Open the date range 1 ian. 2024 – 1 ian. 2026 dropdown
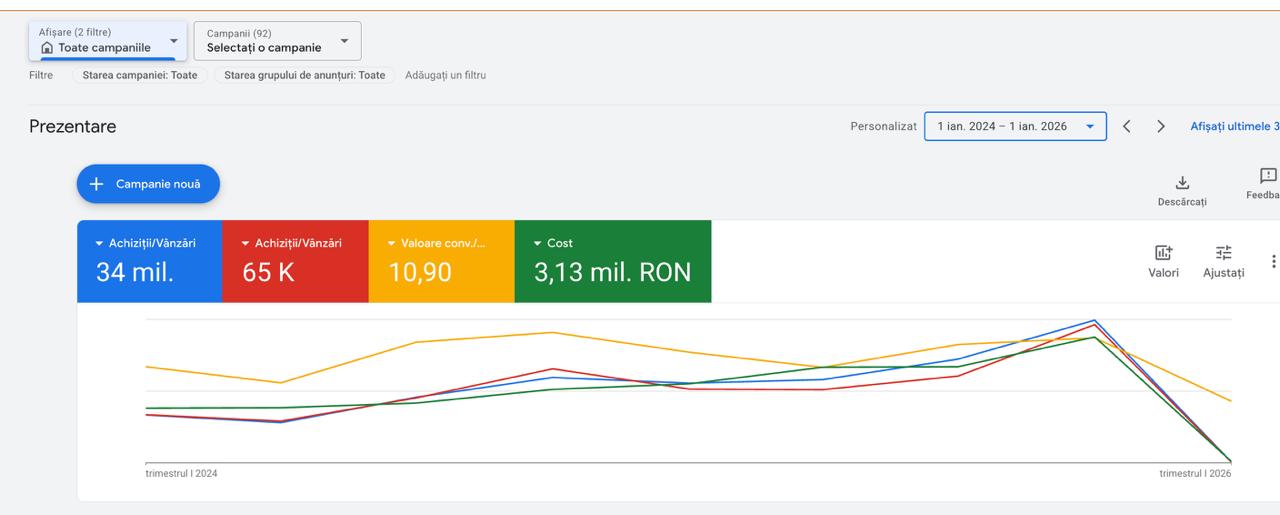 1015,127
